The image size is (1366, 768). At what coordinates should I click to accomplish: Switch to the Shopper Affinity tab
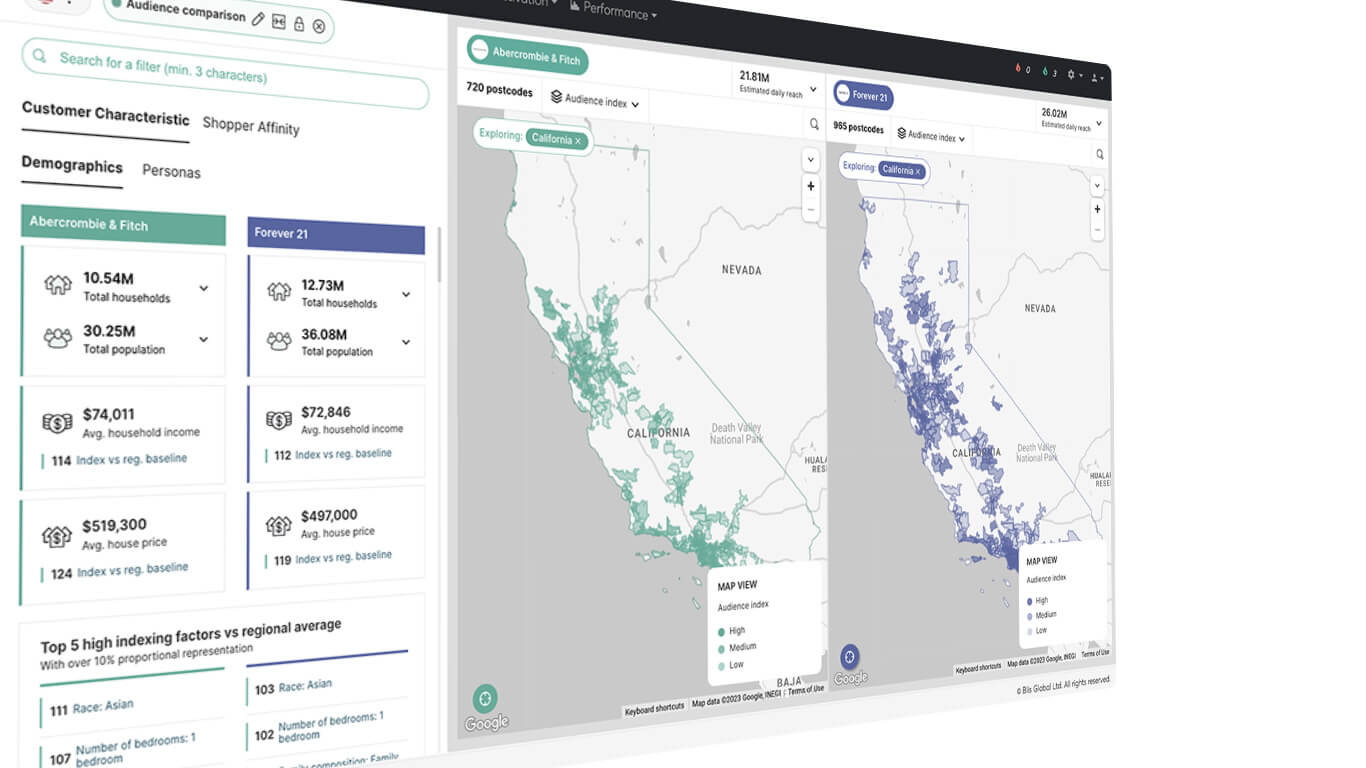[x=250, y=125]
